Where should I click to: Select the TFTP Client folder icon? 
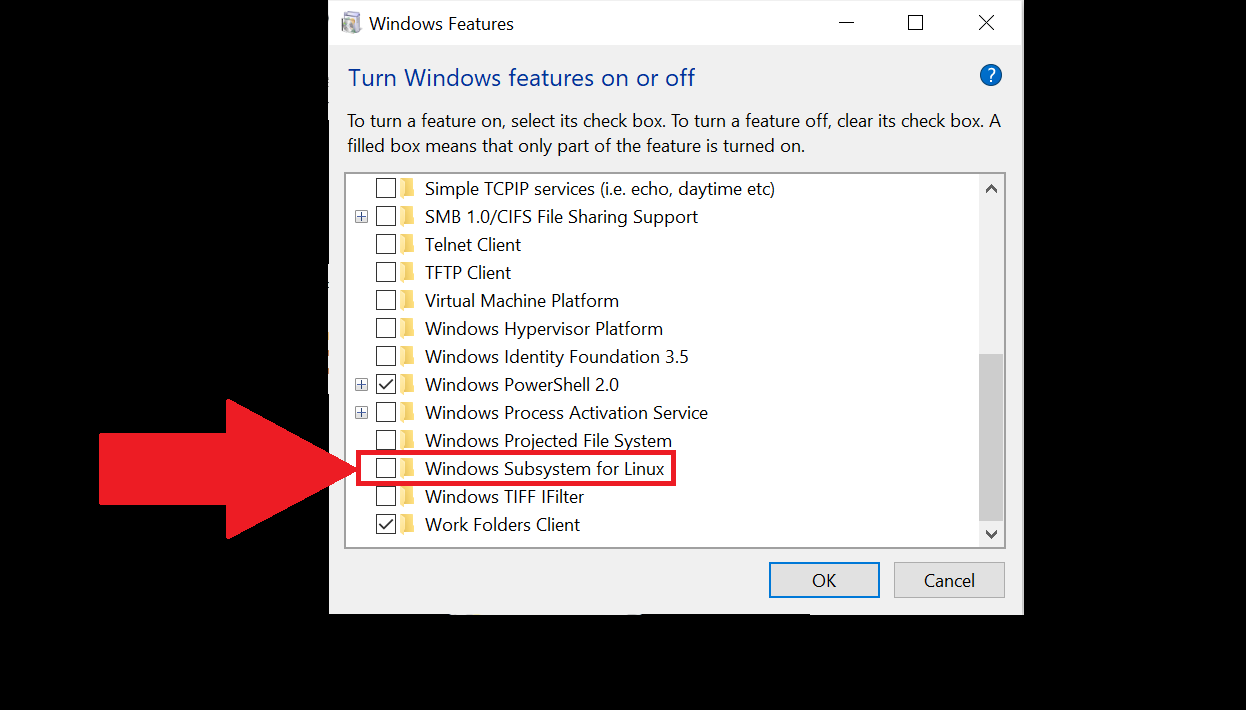tap(408, 273)
